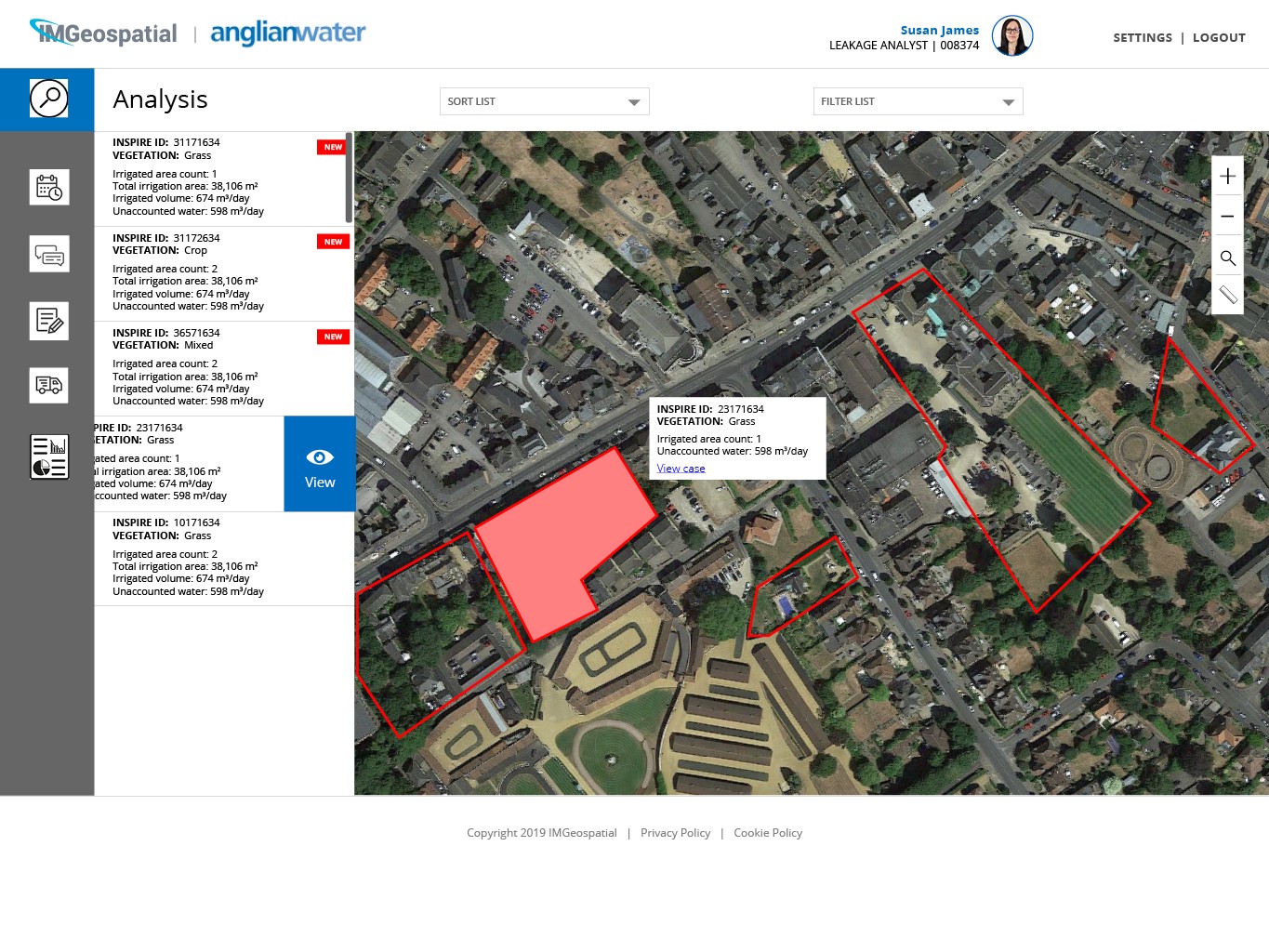Click the list panel scrollbar

point(349,178)
